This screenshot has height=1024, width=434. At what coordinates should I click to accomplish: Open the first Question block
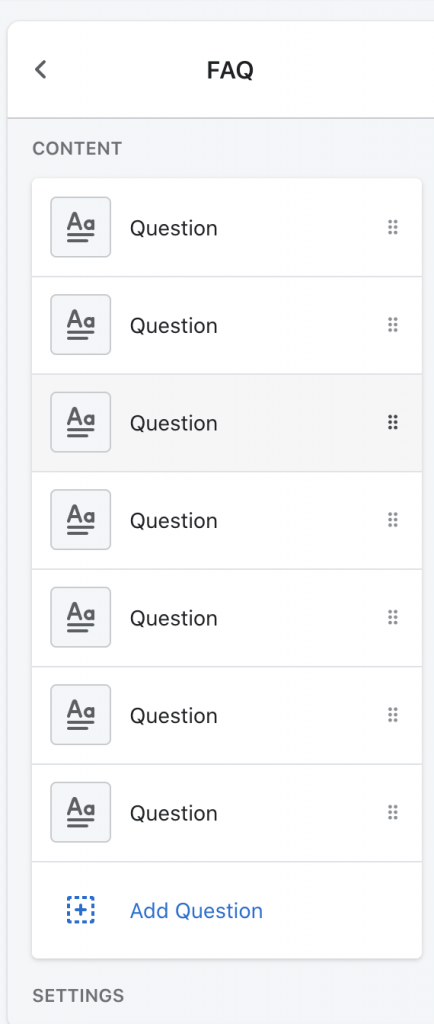tap(226, 227)
